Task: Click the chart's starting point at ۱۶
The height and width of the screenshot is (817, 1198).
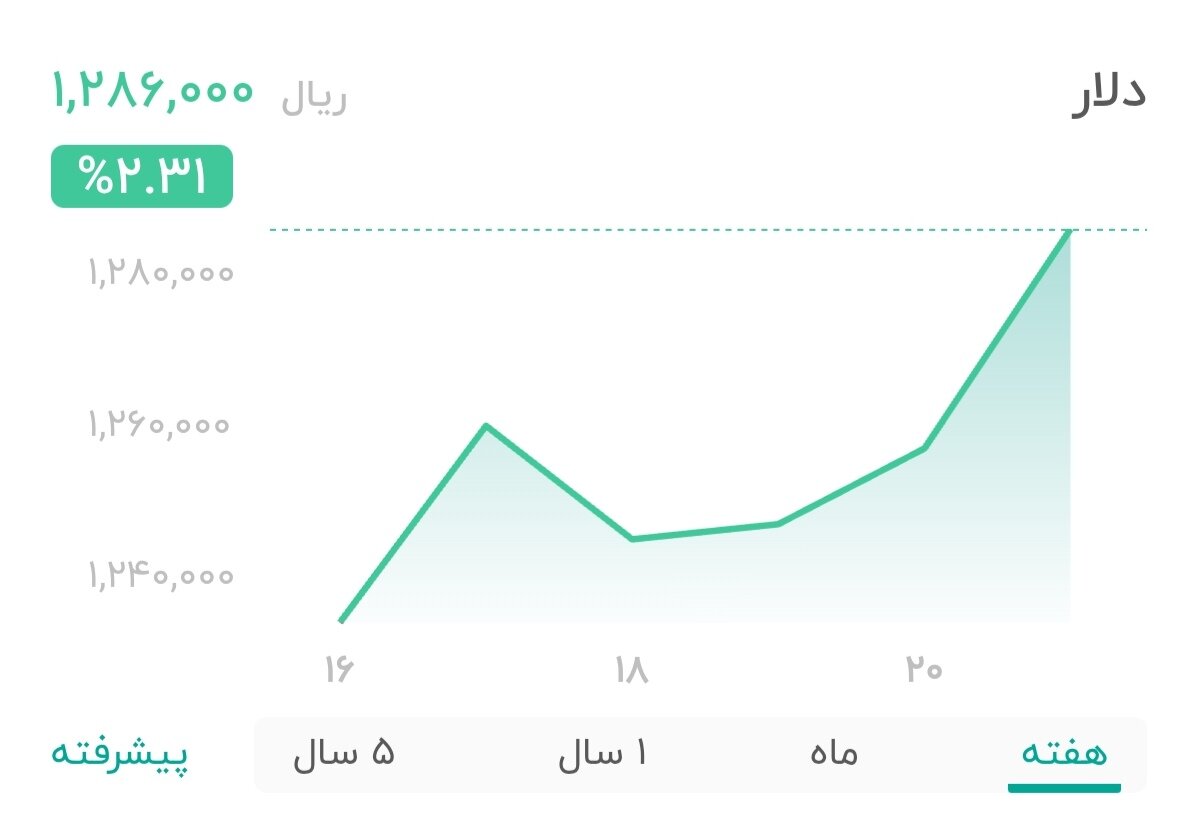Action: click(x=342, y=621)
